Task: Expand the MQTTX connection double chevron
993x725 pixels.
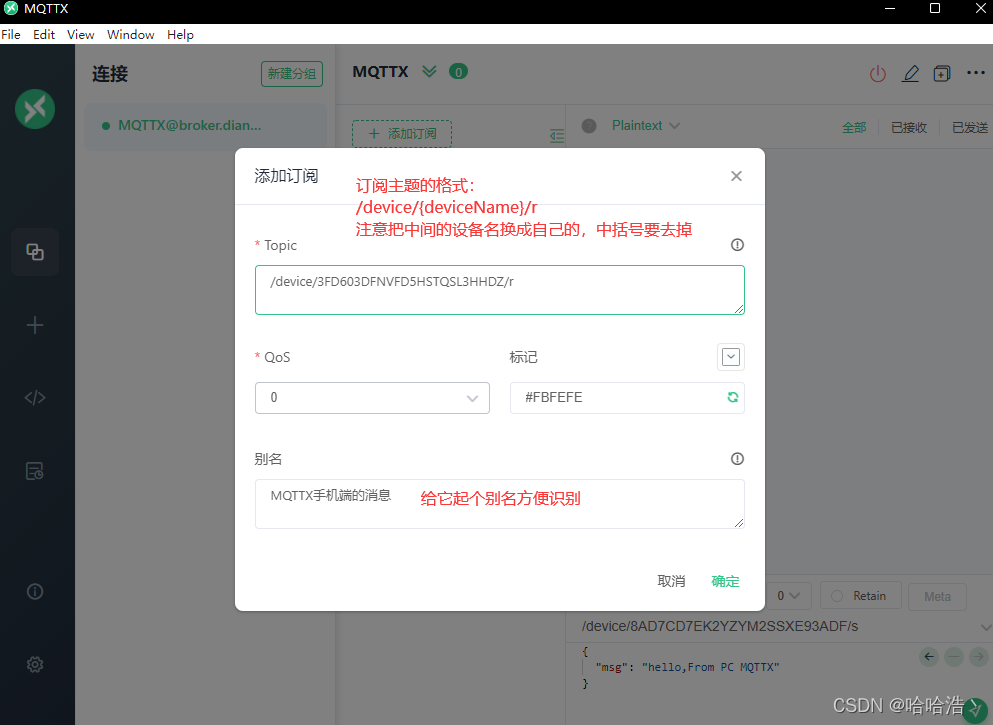Action: coord(429,72)
